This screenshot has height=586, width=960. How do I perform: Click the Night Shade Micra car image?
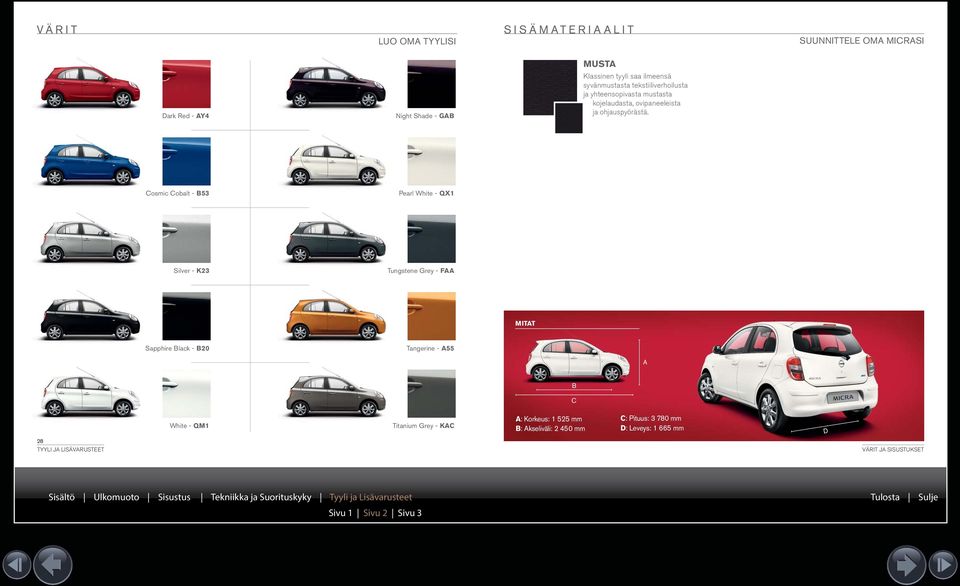click(x=336, y=86)
